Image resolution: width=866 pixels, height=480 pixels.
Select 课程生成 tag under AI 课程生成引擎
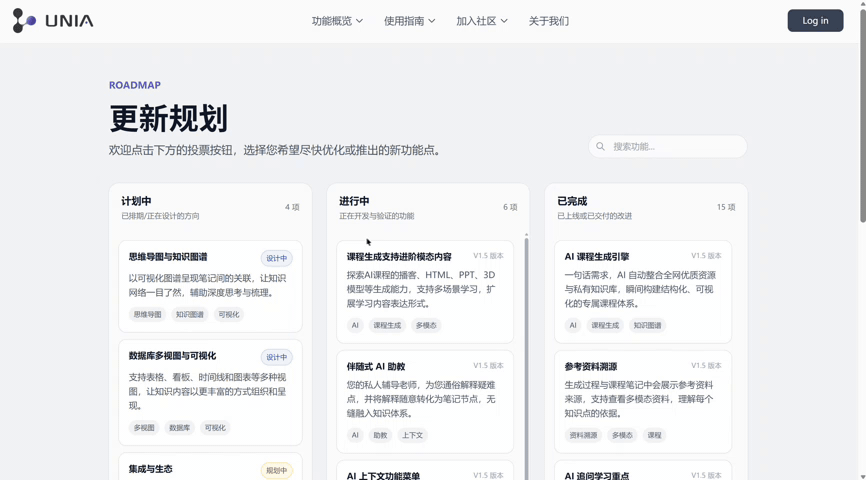(605, 325)
